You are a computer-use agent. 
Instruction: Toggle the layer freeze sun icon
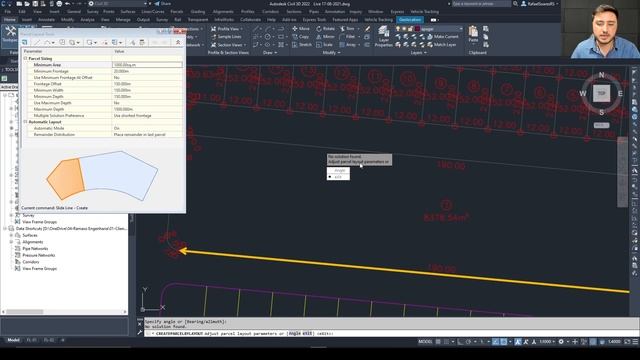404,29
